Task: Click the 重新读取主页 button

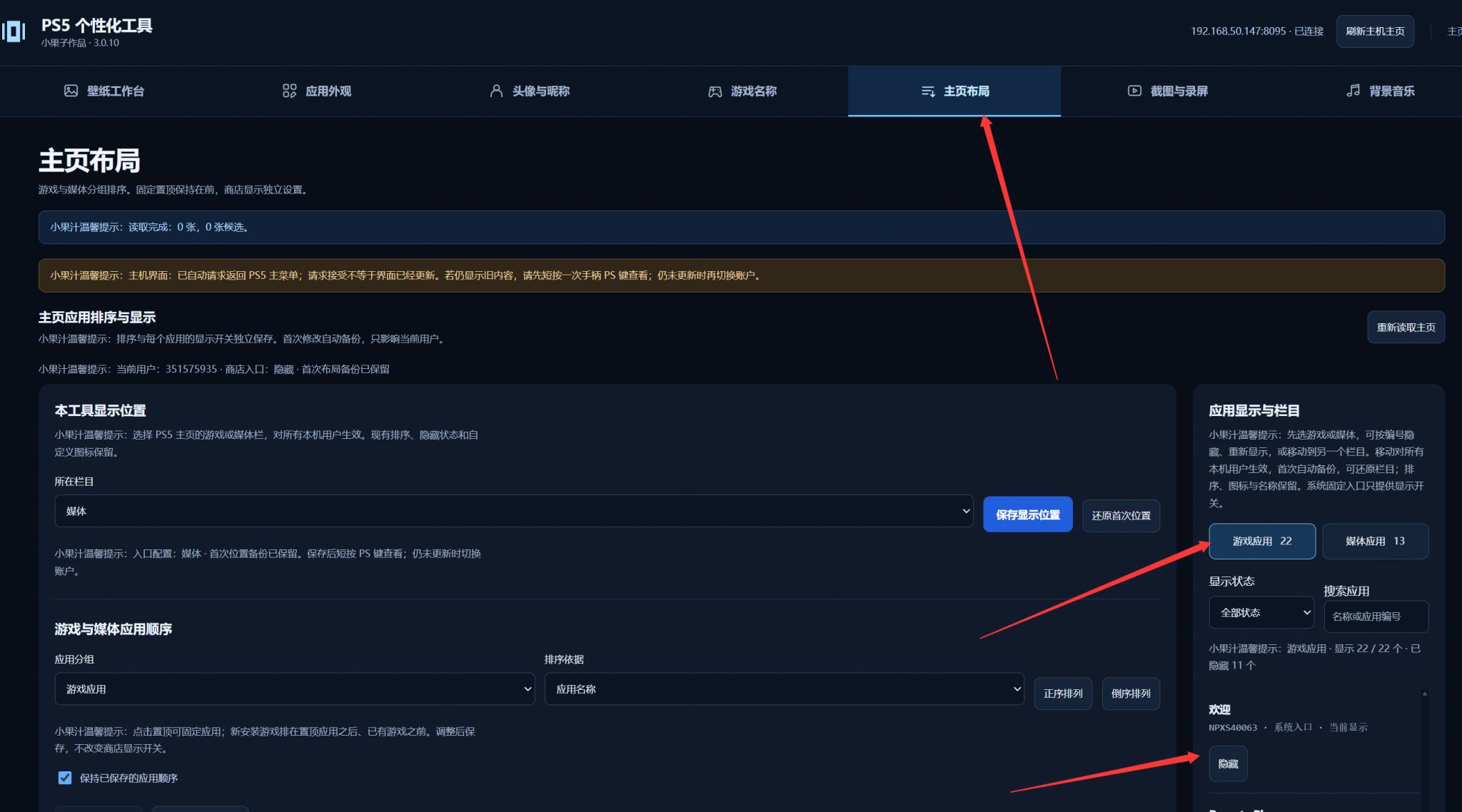Action: (1406, 327)
